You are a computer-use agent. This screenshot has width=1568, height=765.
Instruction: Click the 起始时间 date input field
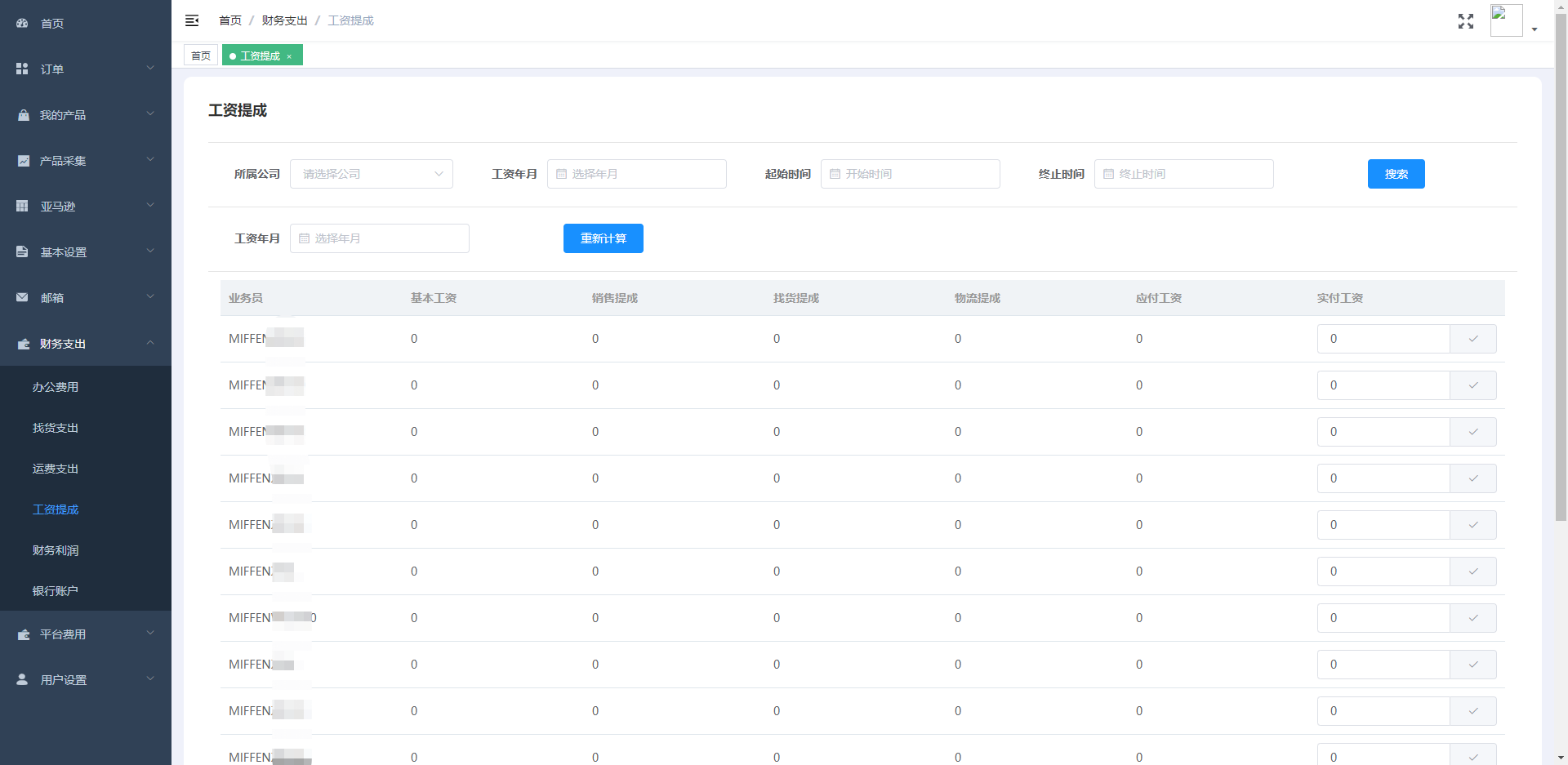[910, 174]
